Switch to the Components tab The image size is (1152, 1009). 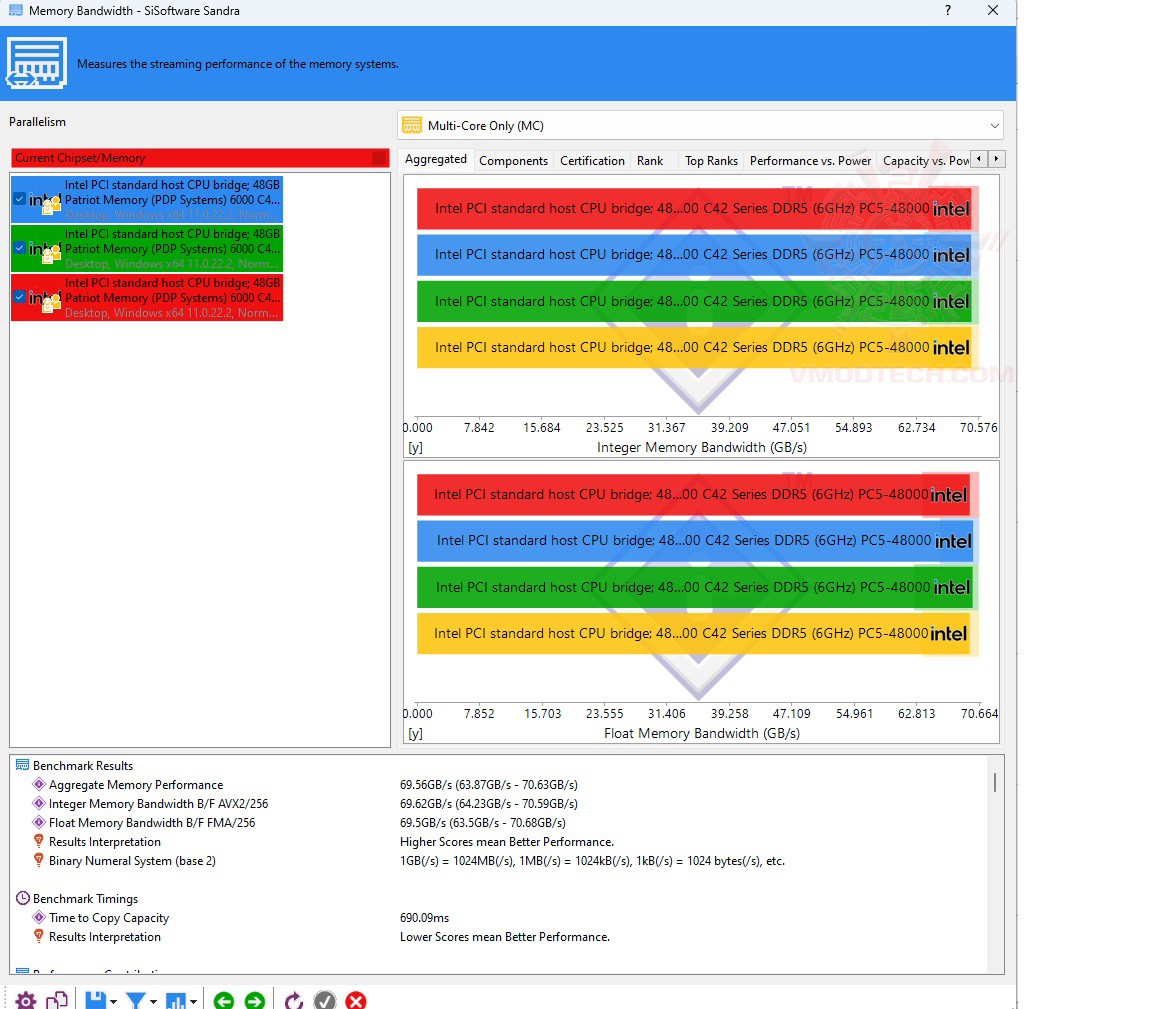tap(513, 160)
